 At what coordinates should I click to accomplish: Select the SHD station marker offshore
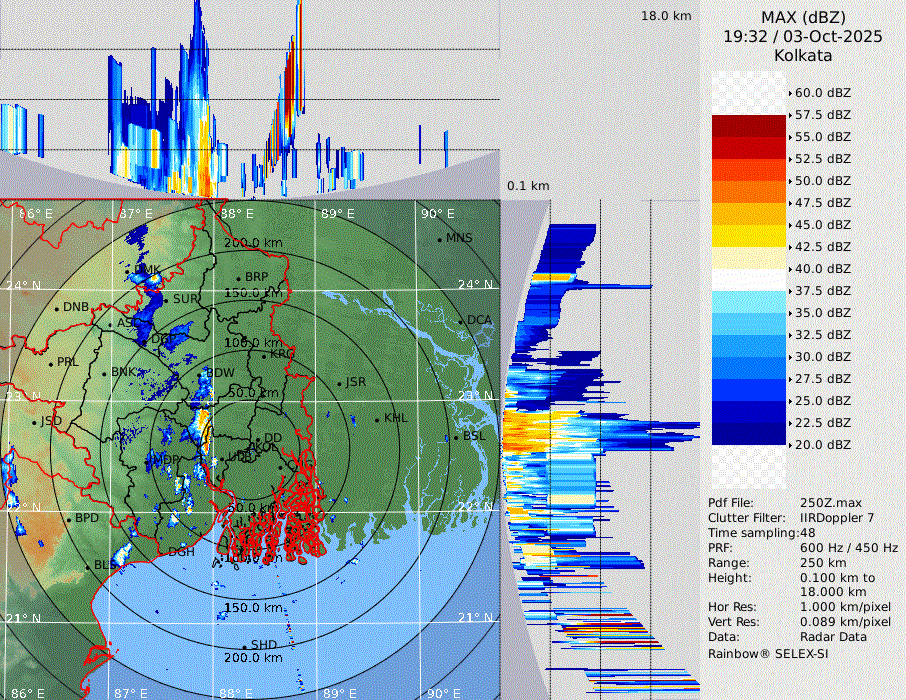[x=244, y=645]
